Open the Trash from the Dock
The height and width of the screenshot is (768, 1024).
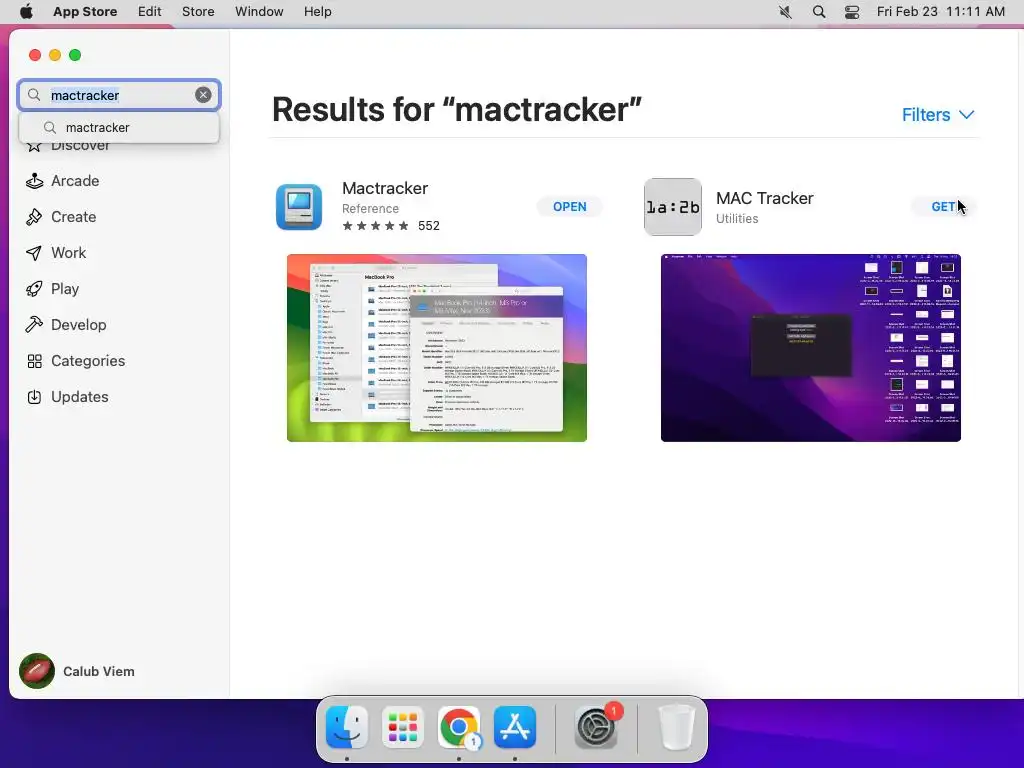tap(677, 727)
